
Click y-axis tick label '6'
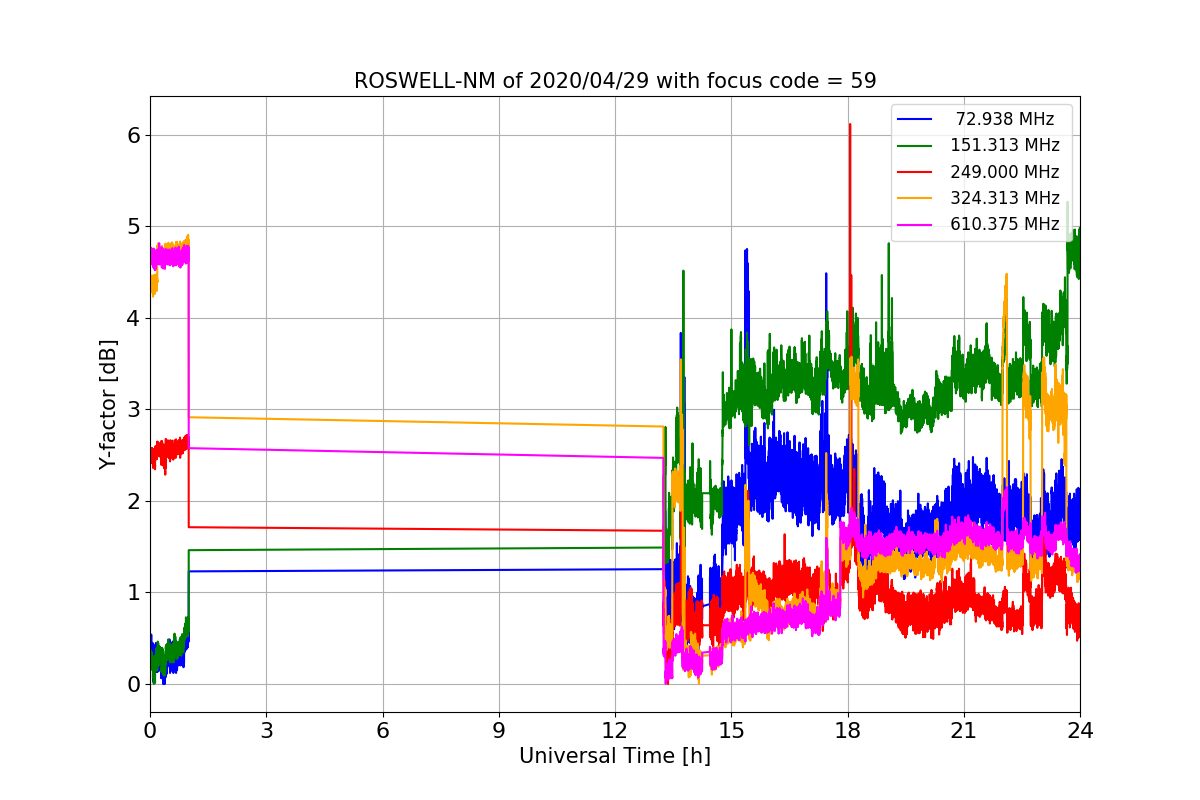pos(133,135)
